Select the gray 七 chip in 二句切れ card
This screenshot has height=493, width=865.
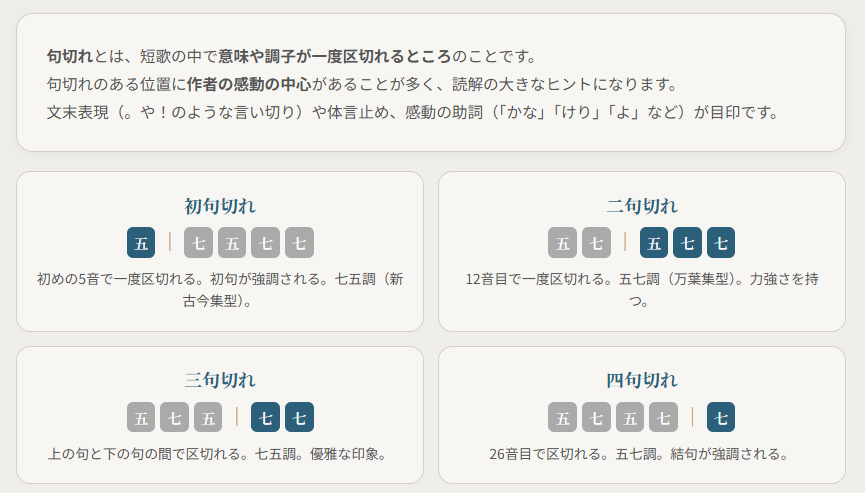coord(596,242)
